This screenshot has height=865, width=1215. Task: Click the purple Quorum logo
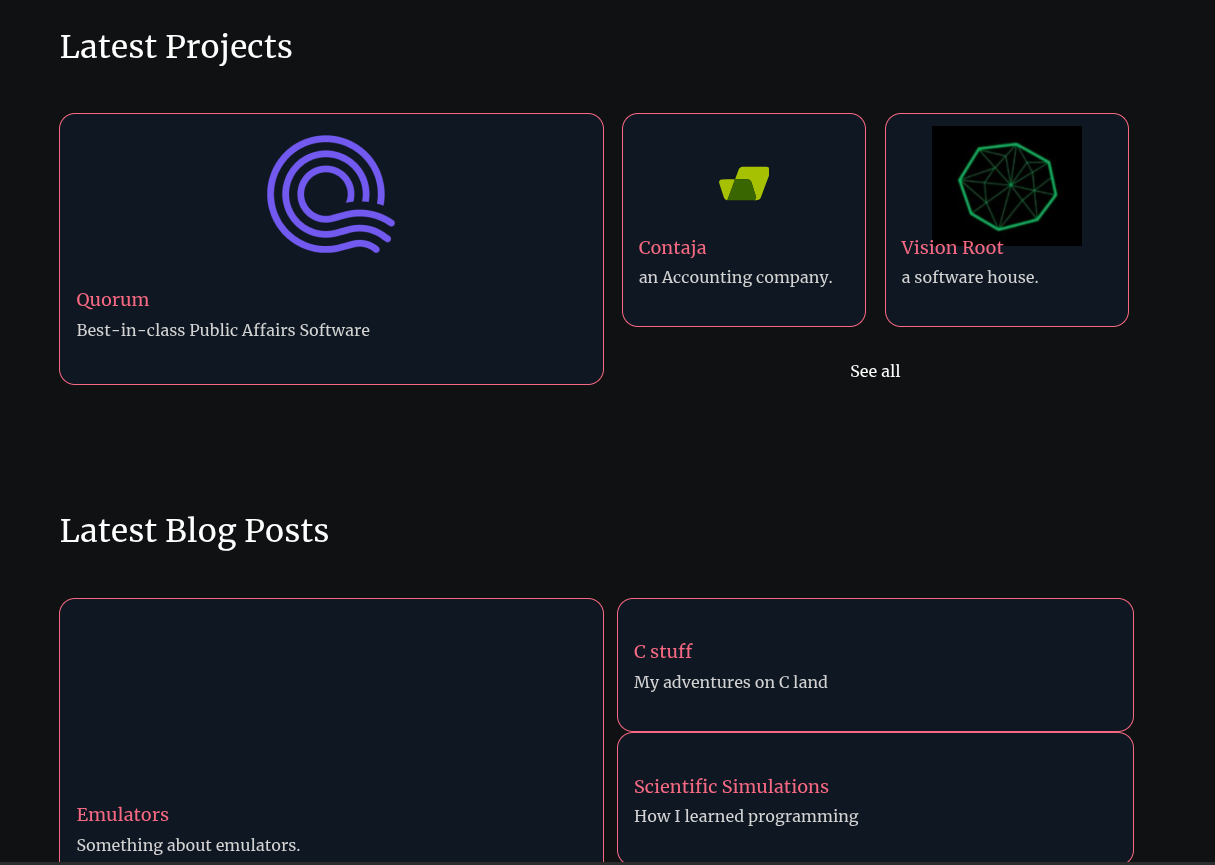pos(331,193)
